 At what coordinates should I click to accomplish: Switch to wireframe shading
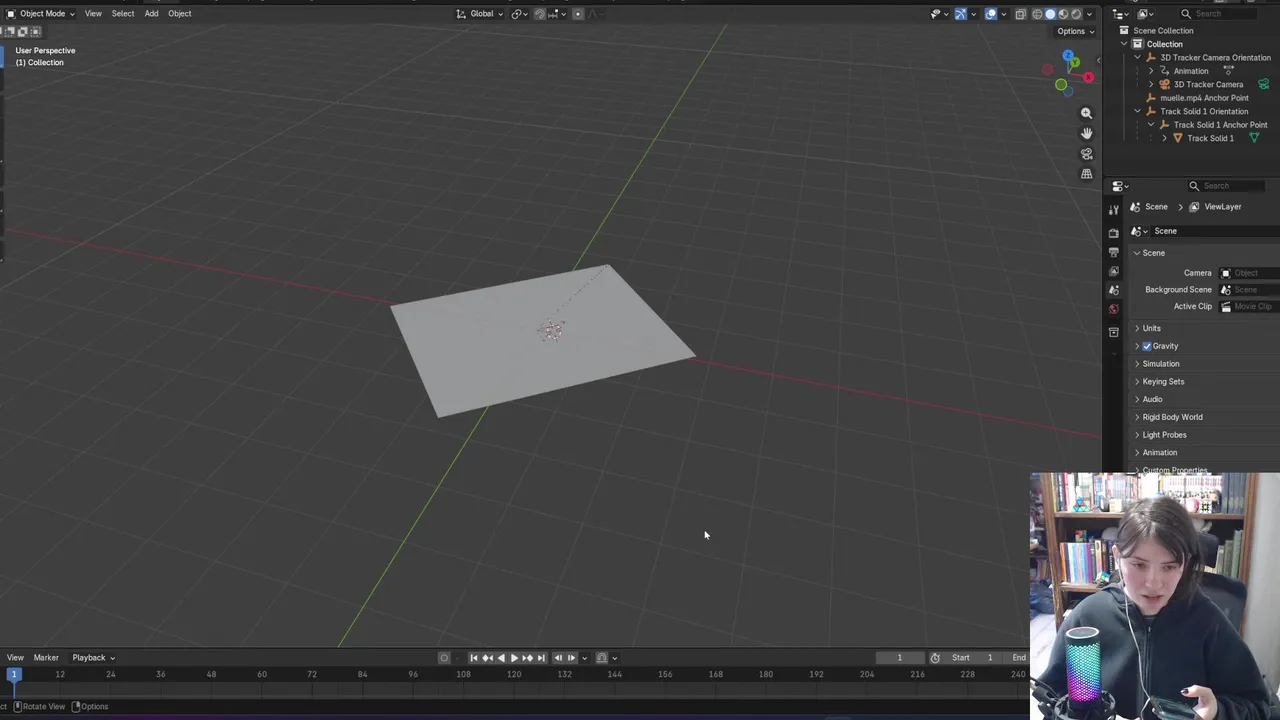[1037, 13]
